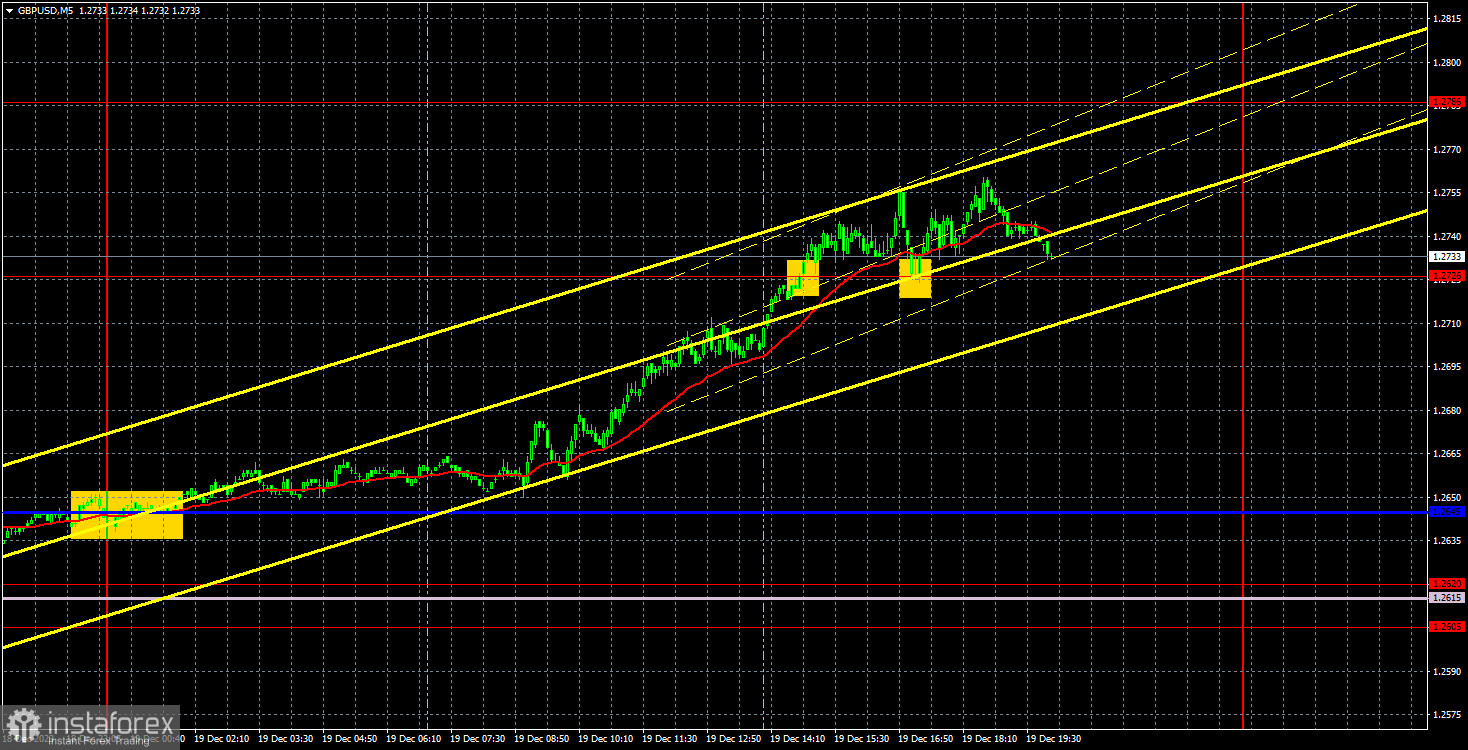Select the red 1.2786 price level tag
Viewport: 1468px width, 750px height.
[x=1447, y=102]
